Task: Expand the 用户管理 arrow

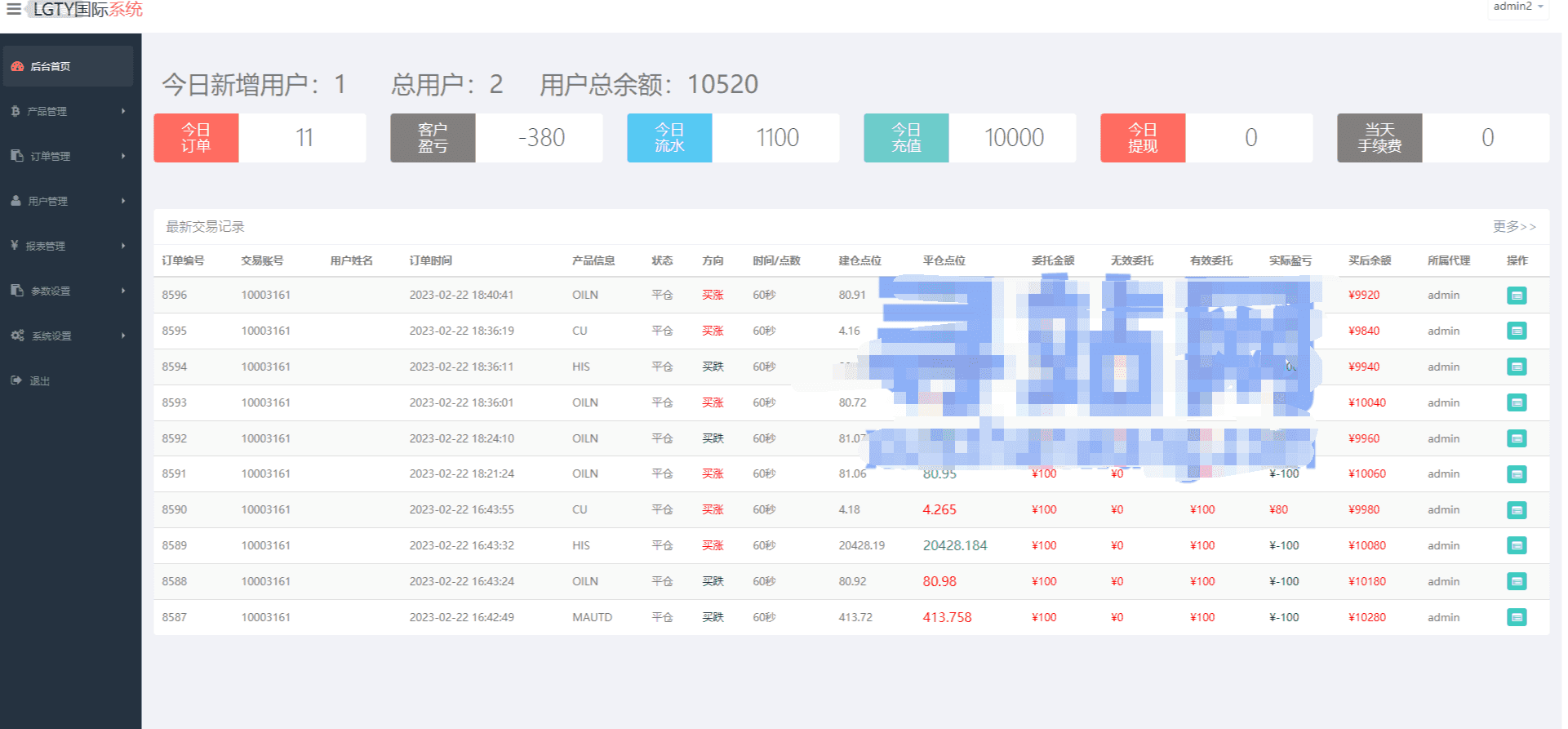Action: click(x=123, y=201)
